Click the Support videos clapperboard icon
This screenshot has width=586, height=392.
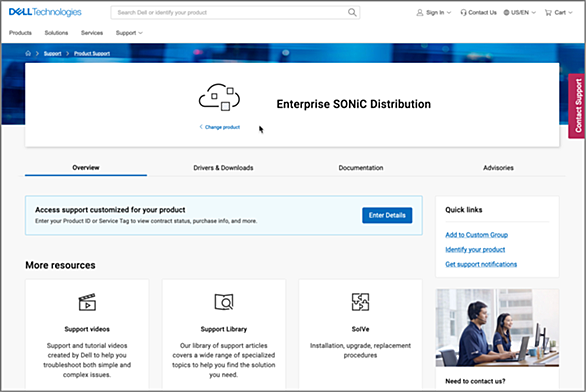pos(87,302)
